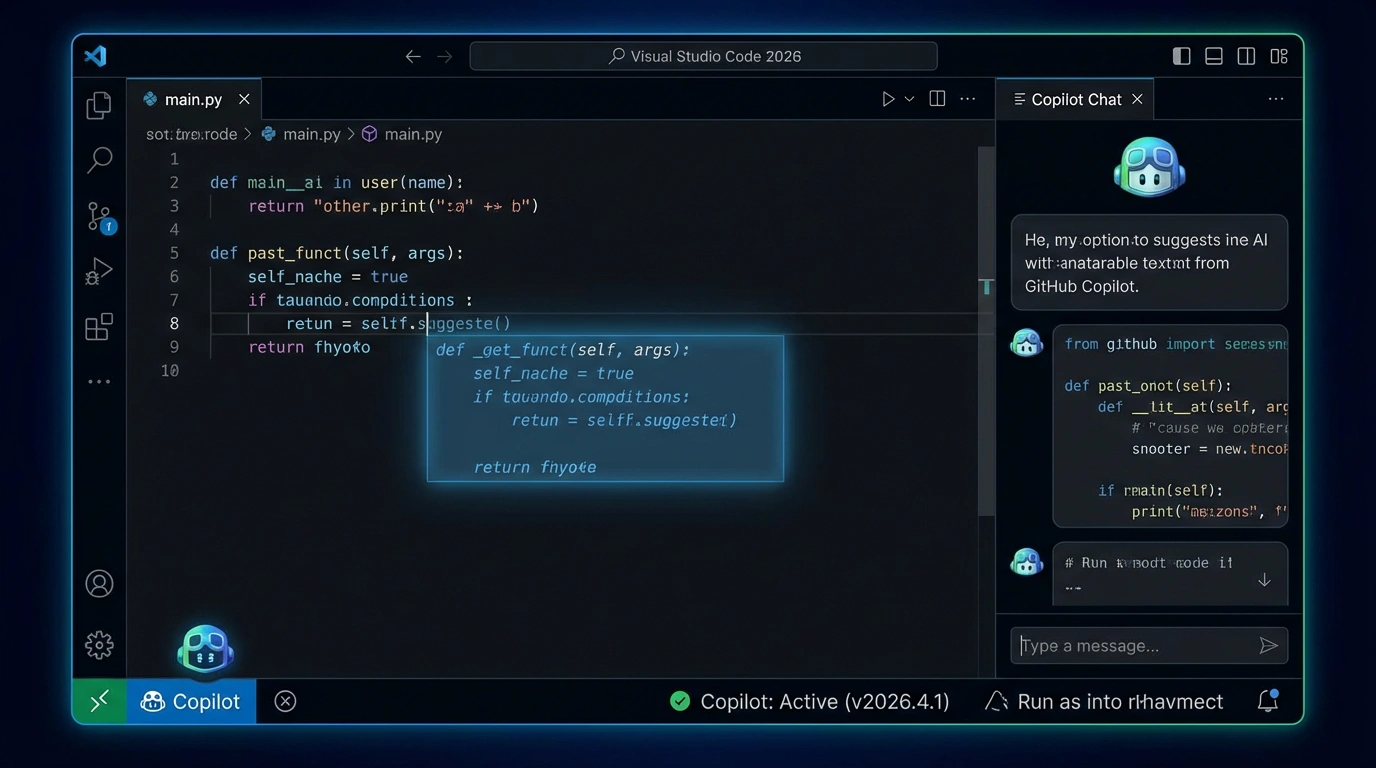Run main.py using the play button
The image size is (1376, 768).
tap(888, 98)
